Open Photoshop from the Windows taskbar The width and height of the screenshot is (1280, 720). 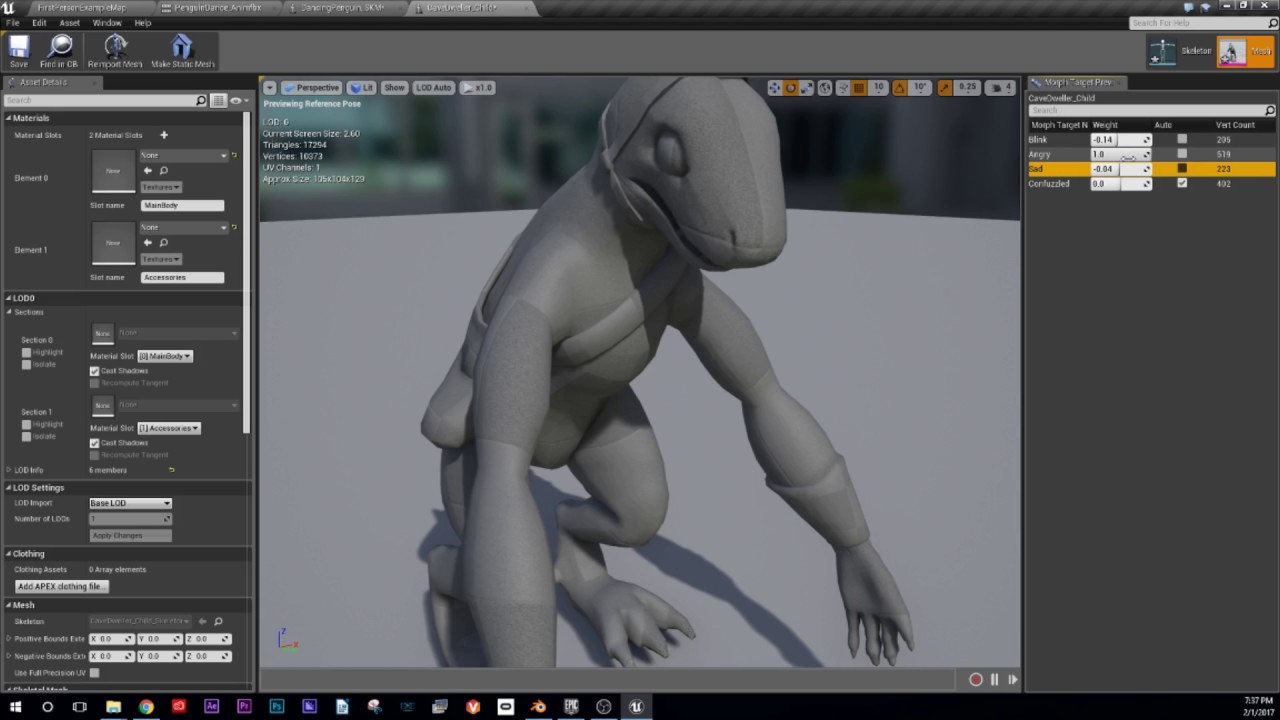[x=277, y=707]
